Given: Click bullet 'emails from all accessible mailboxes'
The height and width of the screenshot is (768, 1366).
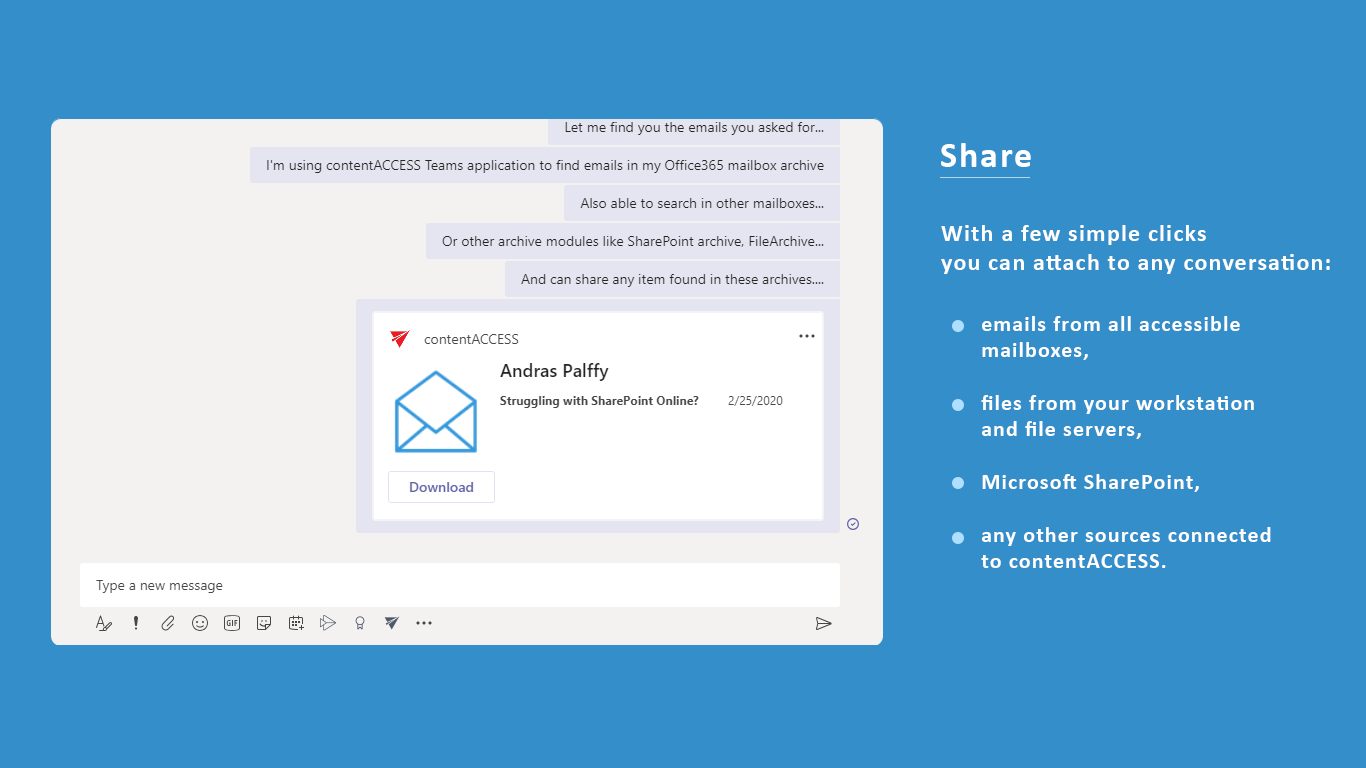Looking at the screenshot, I should click(1111, 337).
